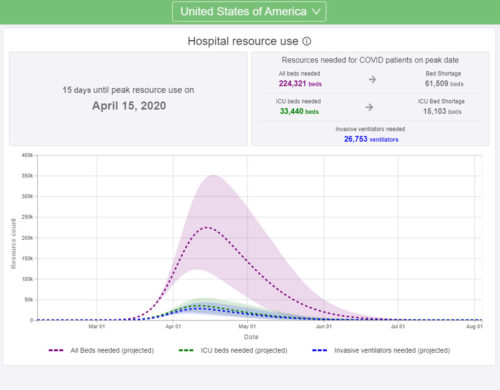Viewport: 500px width, 390px height.
Task: Click the Invasive ventilators needed label in summary
Action: coord(370,129)
